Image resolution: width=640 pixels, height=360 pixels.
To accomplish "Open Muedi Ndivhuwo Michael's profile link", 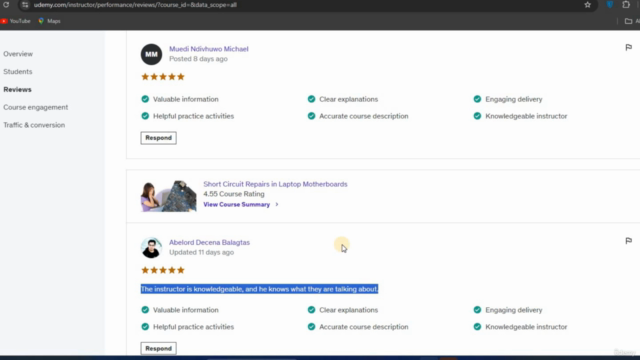I will click(x=209, y=49).
